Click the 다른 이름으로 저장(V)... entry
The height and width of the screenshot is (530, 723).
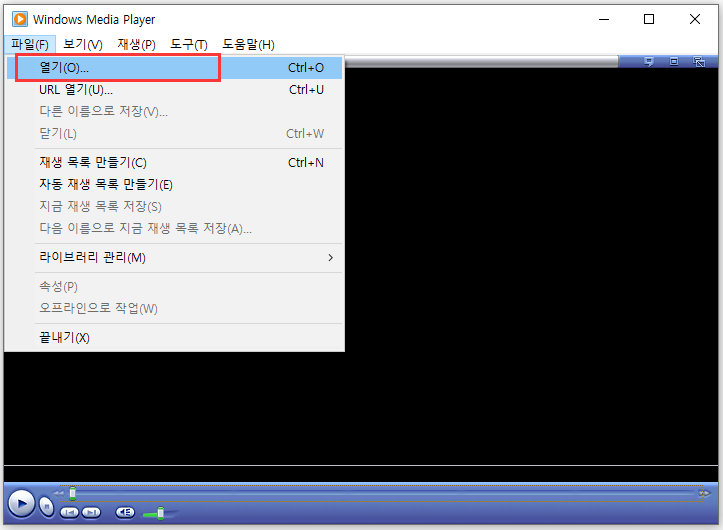click(x=174, y=111)
